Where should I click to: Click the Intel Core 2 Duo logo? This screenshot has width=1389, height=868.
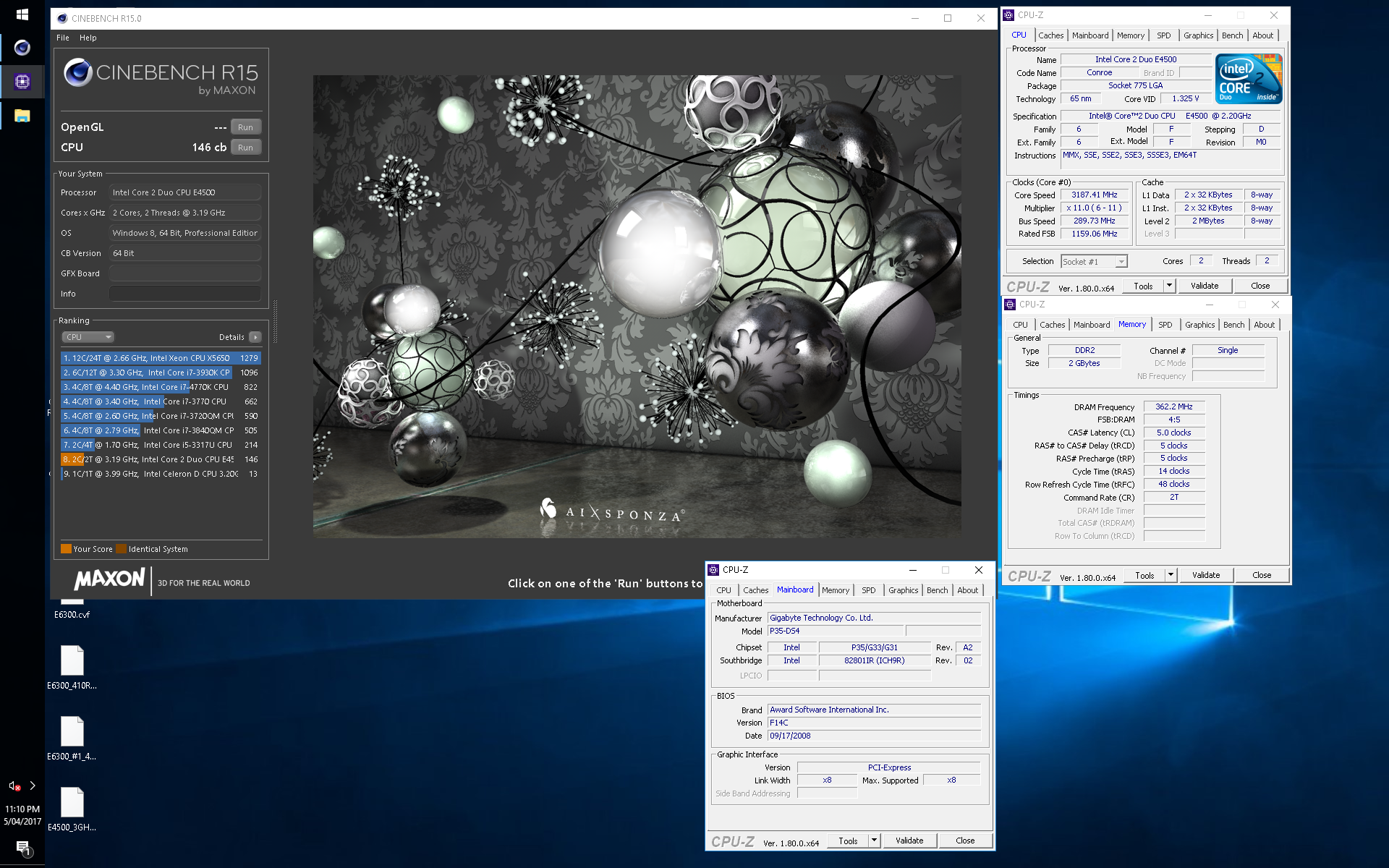point(1249,78)
